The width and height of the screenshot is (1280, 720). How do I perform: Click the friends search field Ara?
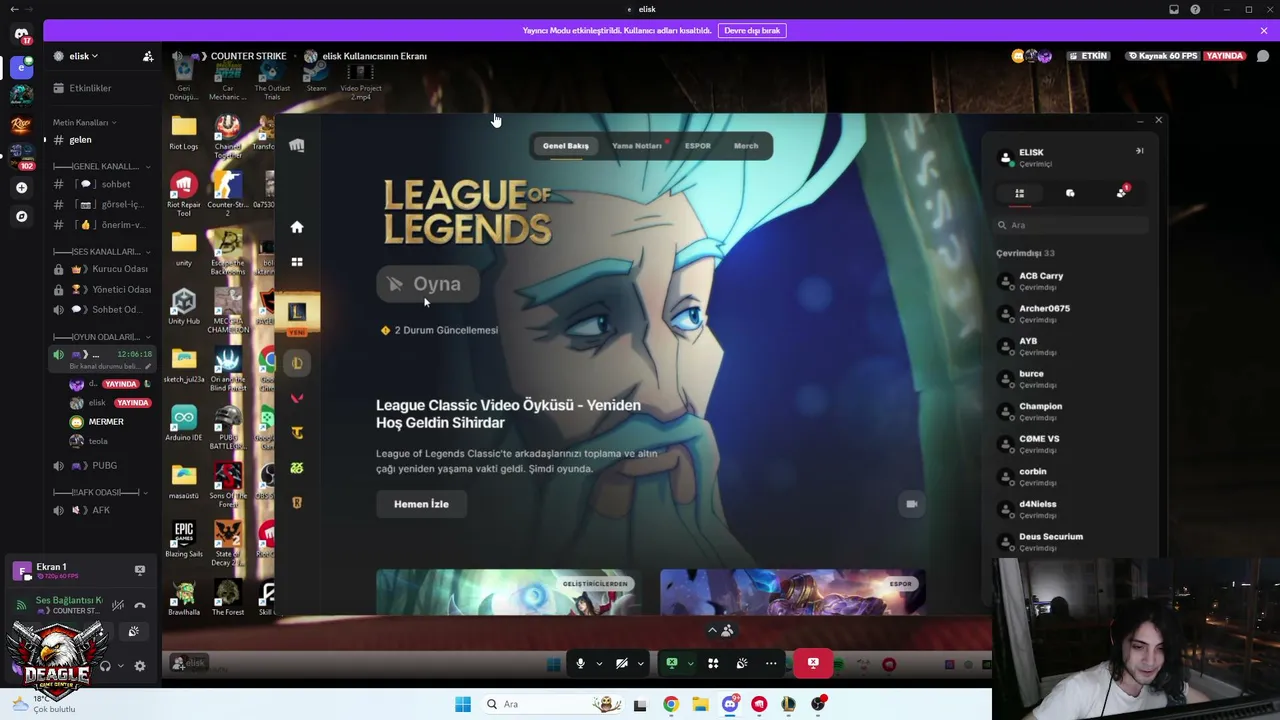(x=1072, y=225)
